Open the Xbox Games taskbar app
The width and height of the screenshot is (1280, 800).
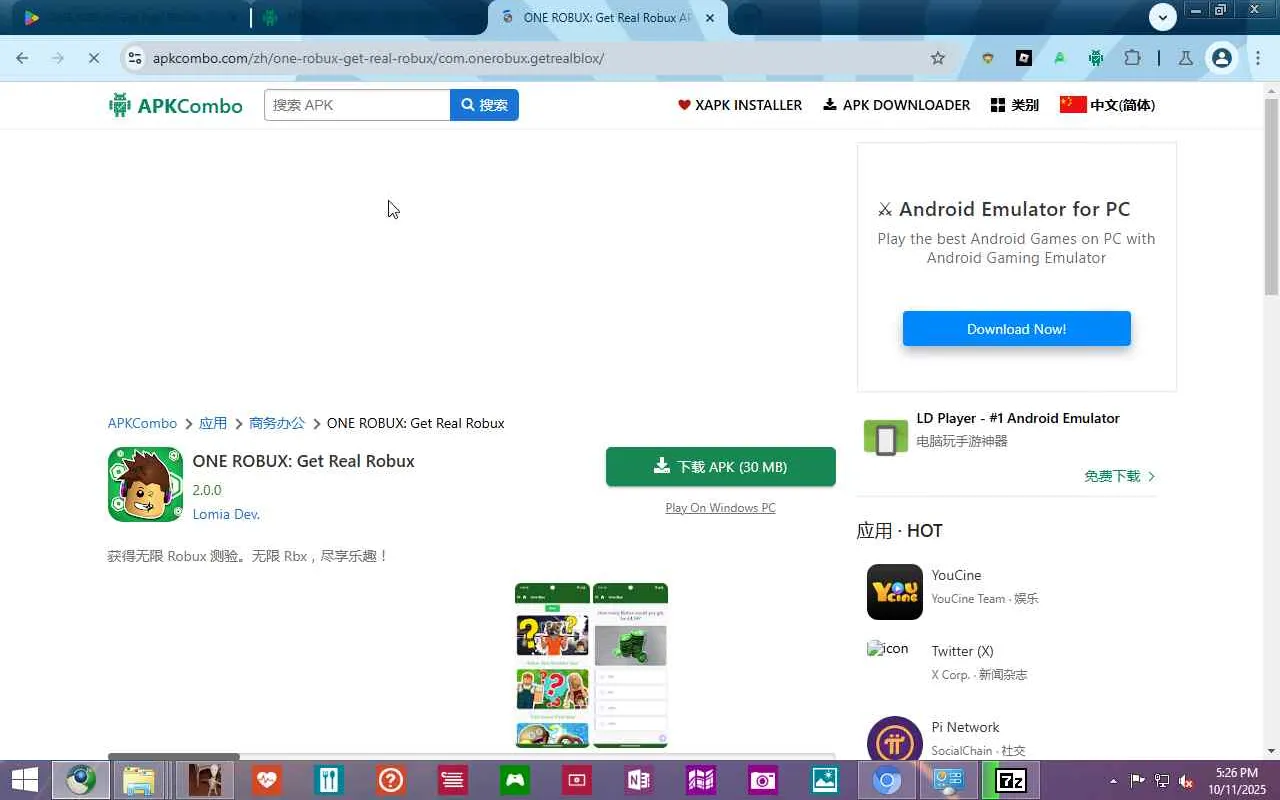[x=515, y=780]
